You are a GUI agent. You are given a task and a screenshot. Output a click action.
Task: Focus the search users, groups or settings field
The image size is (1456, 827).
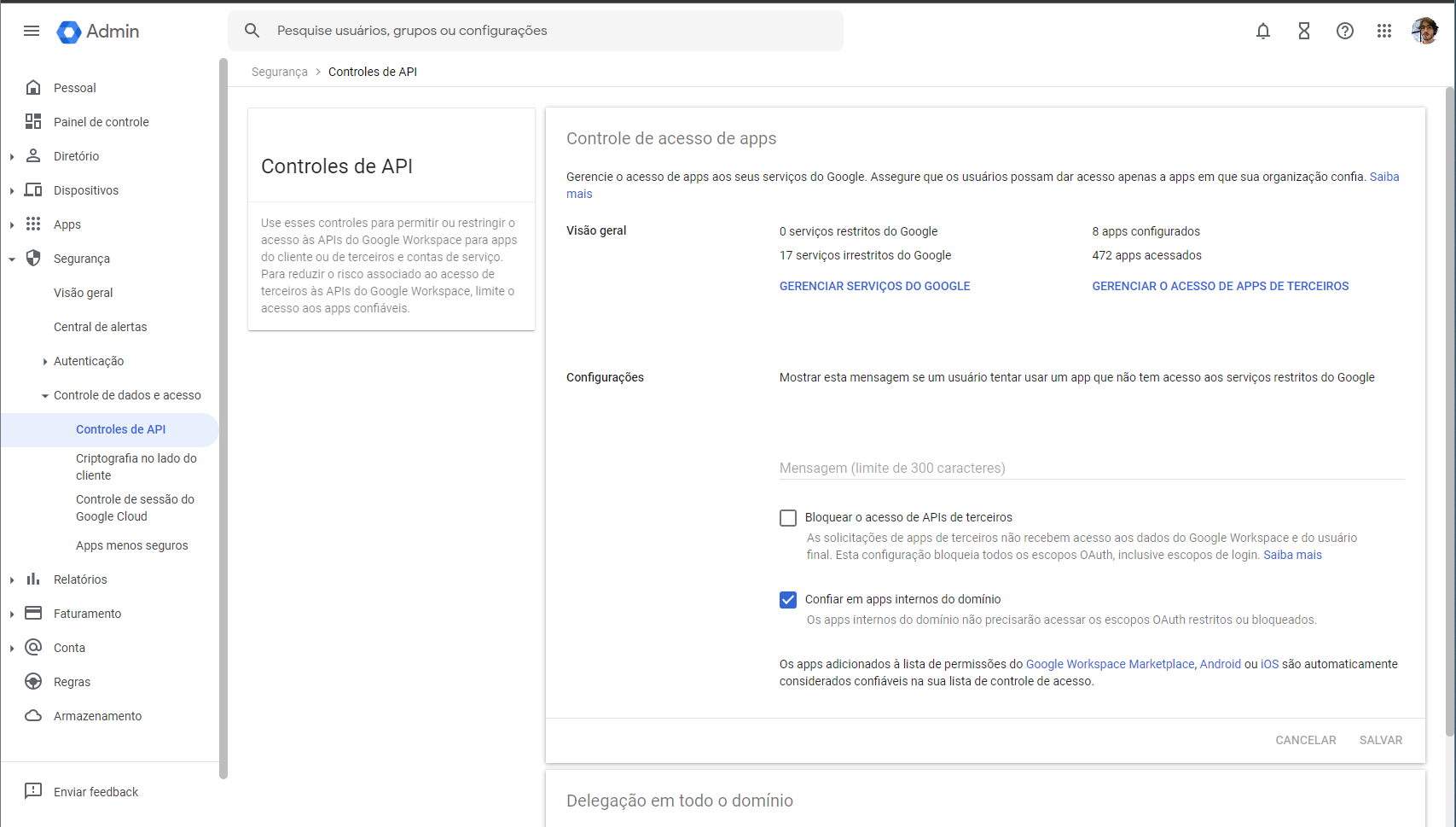click(x=536, y=31)
